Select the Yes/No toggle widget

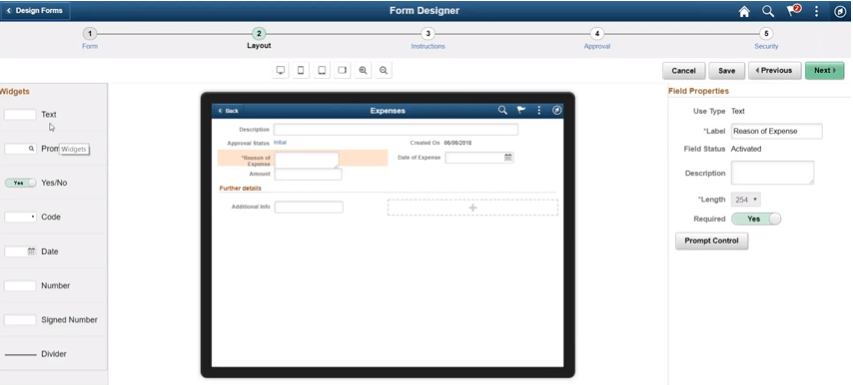pos(20,183)
